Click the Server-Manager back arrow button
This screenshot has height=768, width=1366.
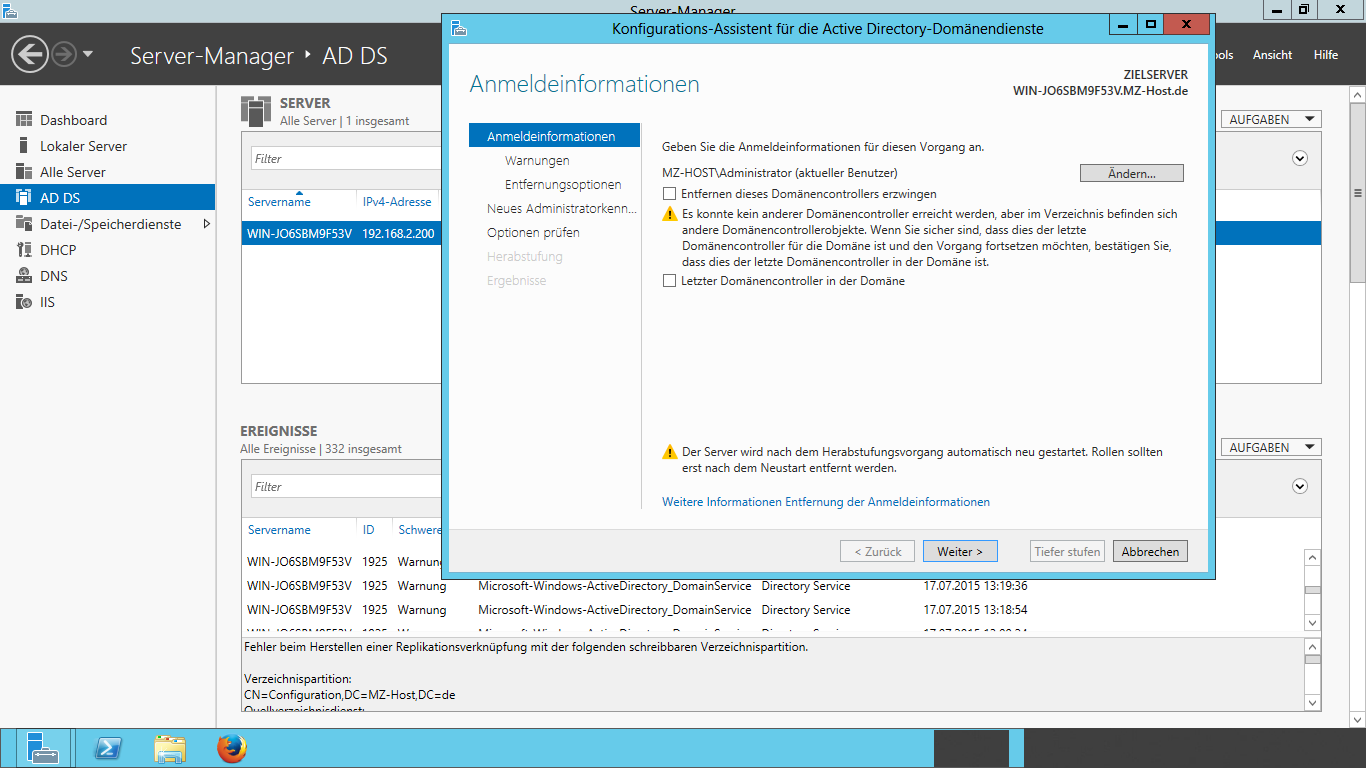pyautogui.click(x=31, y=54)
